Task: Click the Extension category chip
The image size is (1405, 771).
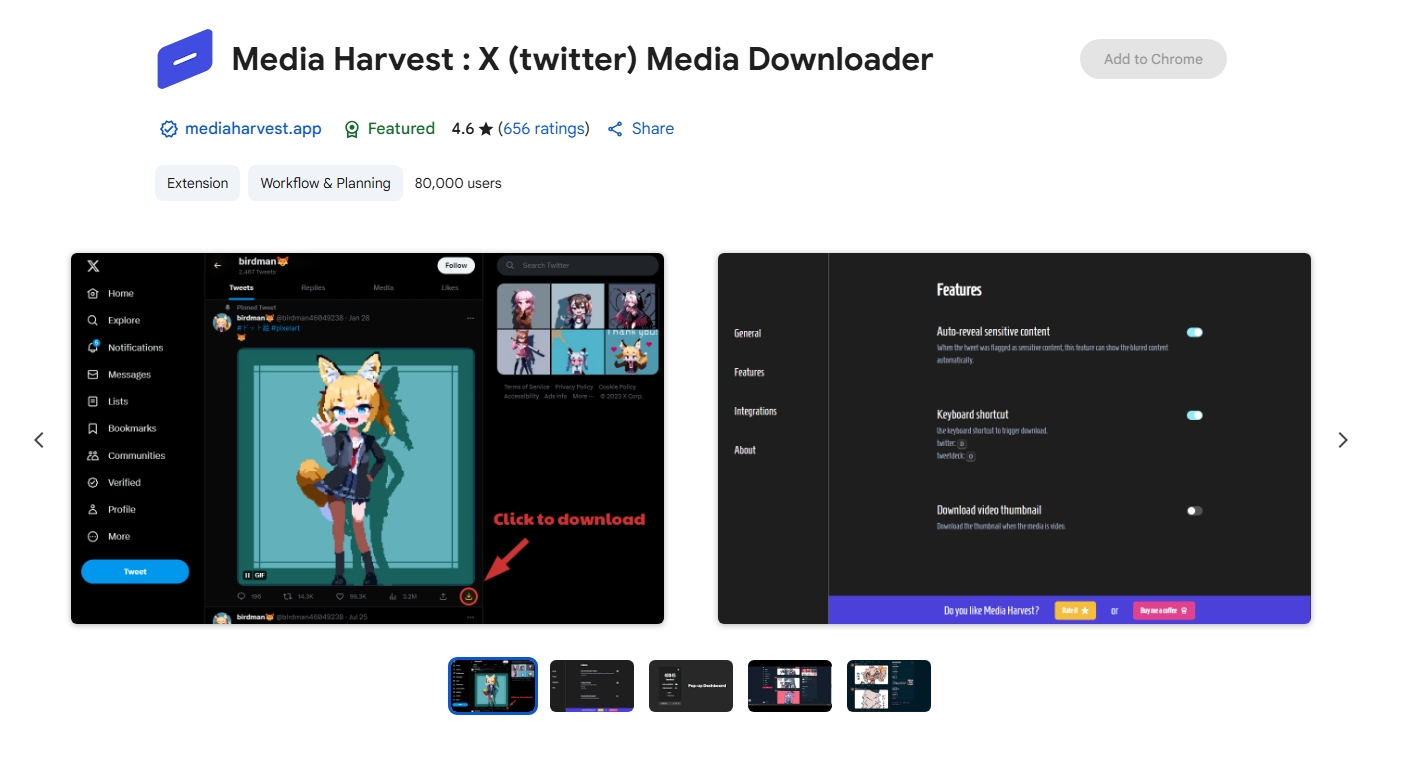Action: tap(197, 183)
